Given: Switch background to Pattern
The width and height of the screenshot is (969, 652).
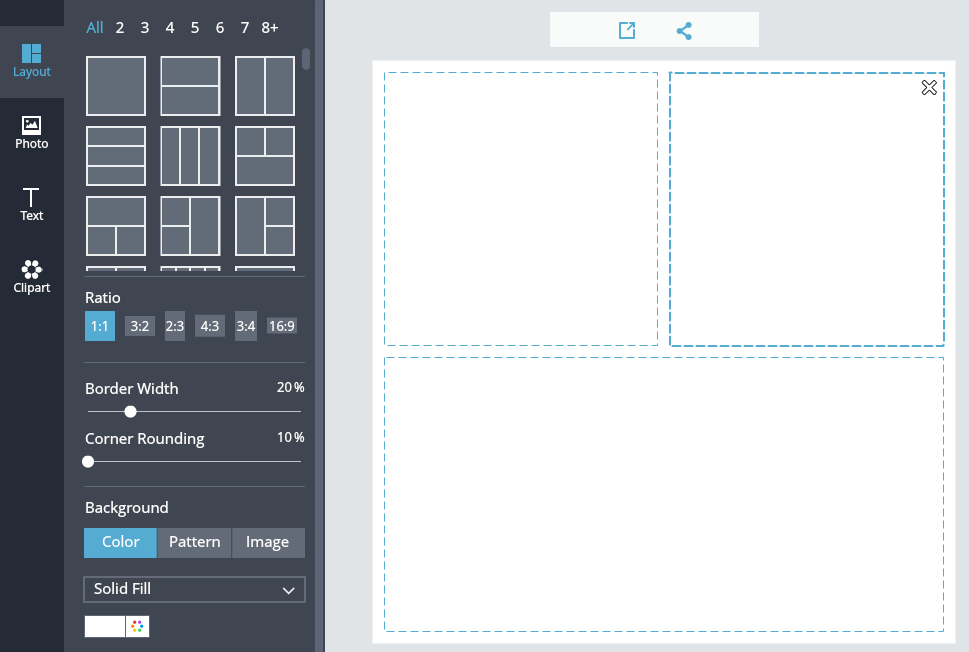Looking at the screenshot, I should tap(194, 542).
